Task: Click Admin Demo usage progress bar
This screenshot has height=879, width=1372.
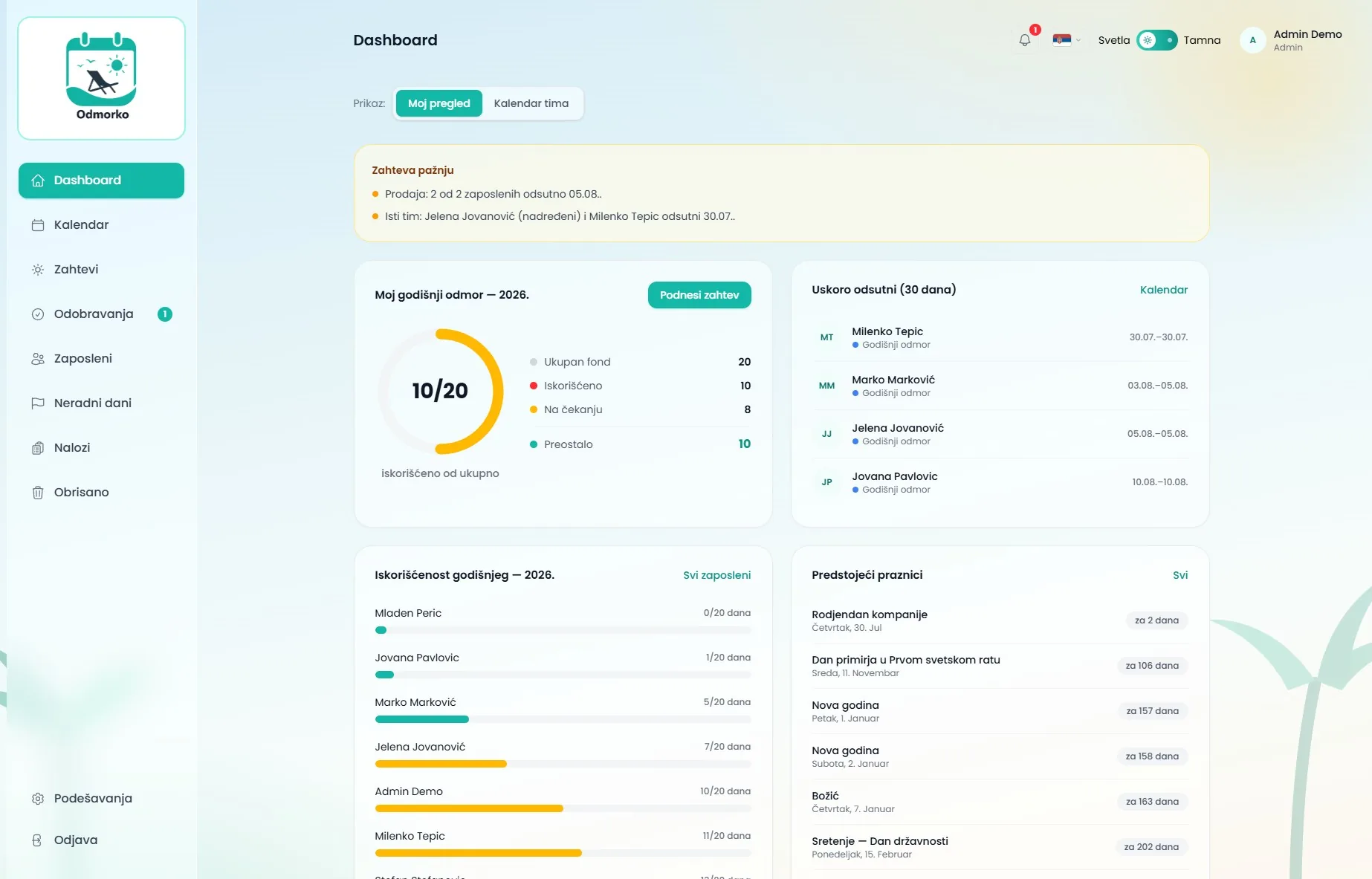Action: pyautogui.click(x=563, y=808)
